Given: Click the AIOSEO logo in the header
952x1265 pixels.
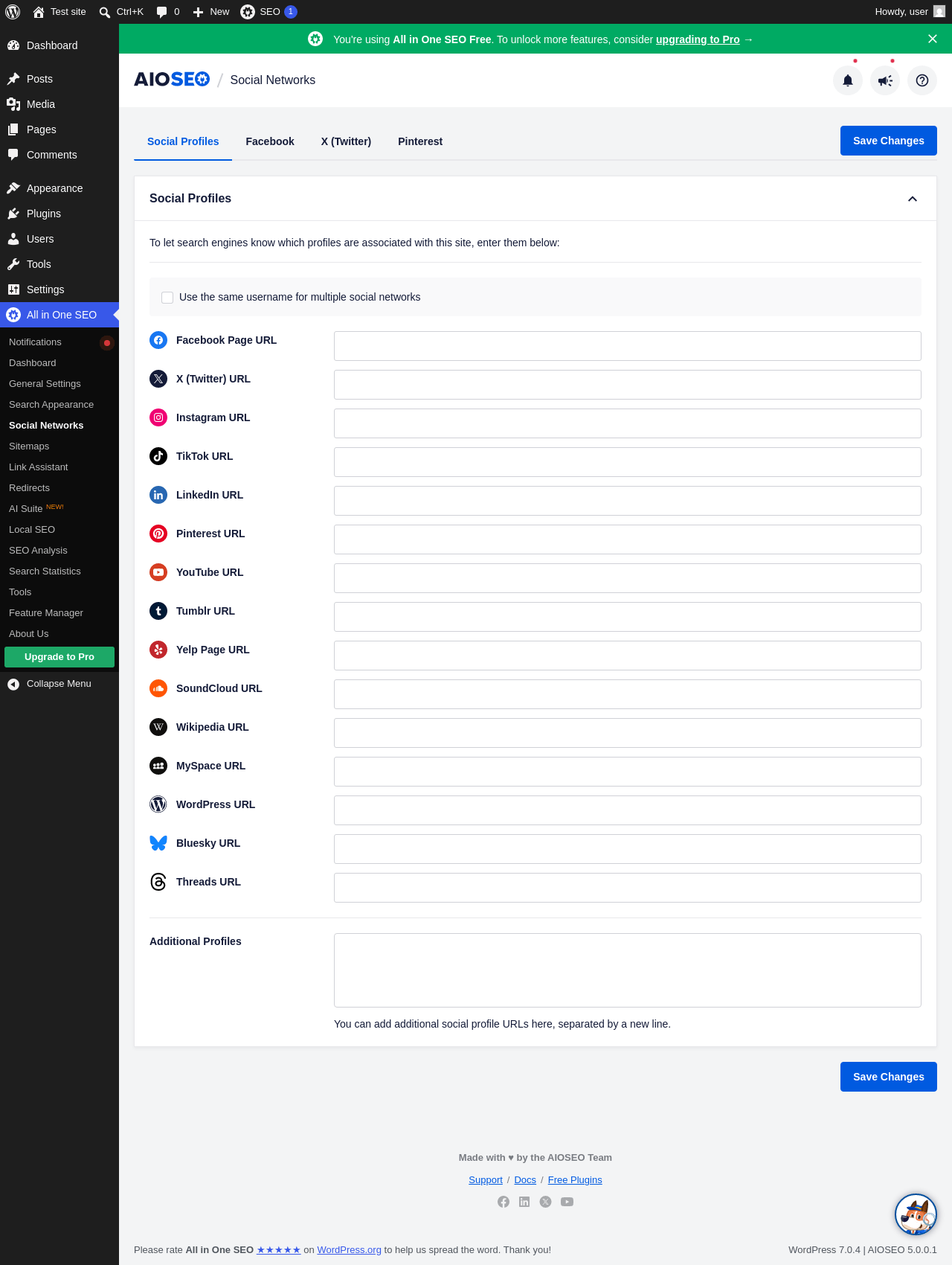Looking at the screenshot, I should pos(172,80).
